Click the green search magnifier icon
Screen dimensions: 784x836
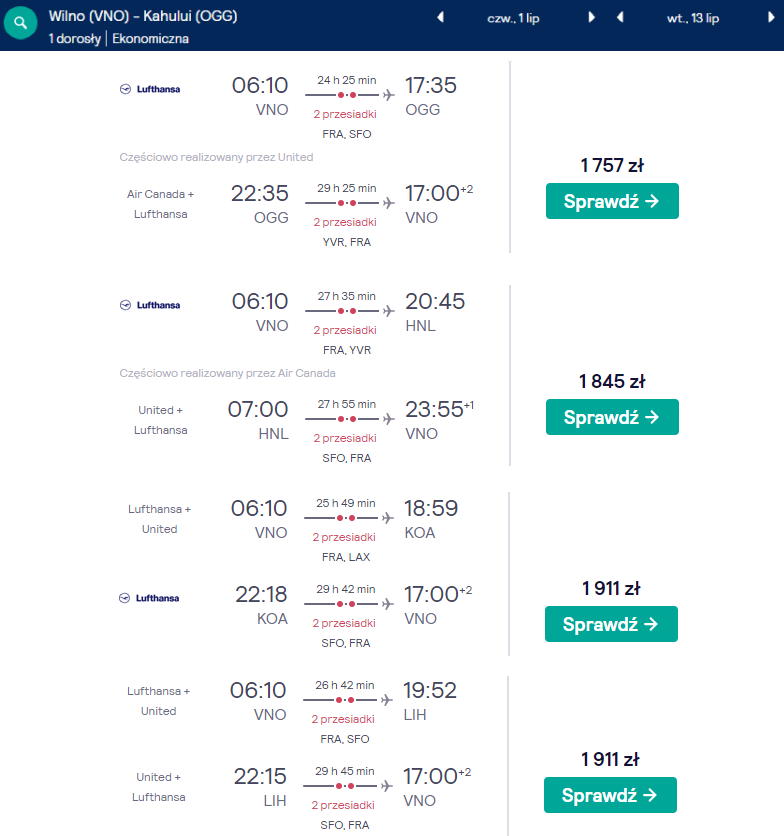click(x=20, y=23)
